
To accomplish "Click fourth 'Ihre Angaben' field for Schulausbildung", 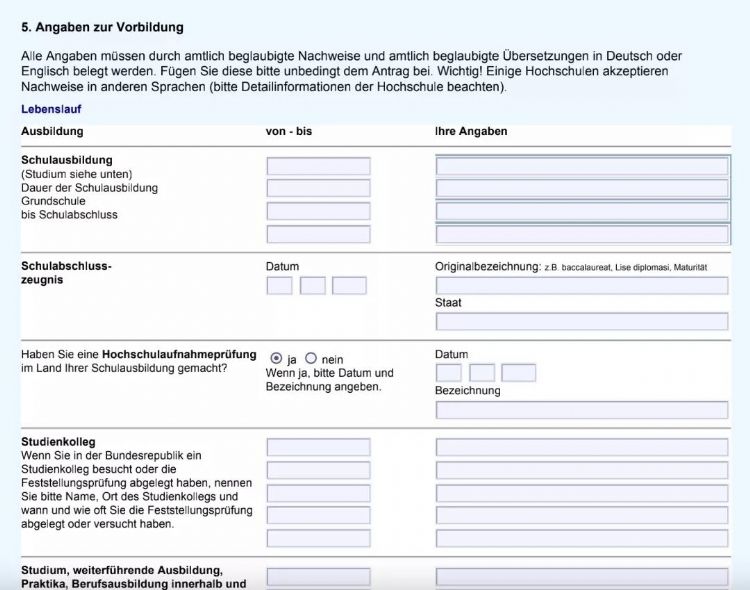I will coord(582,234).
